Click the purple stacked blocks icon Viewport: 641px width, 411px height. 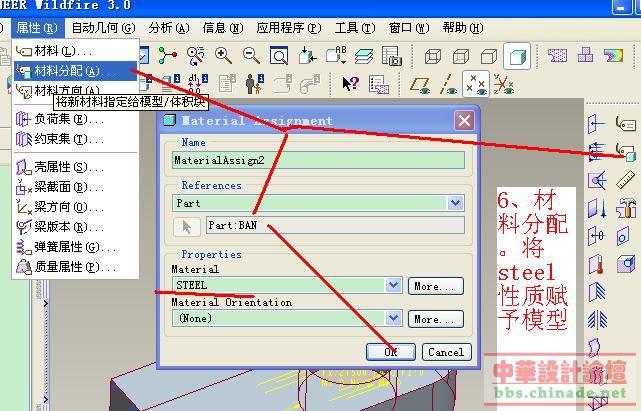[x=585, y=55]
